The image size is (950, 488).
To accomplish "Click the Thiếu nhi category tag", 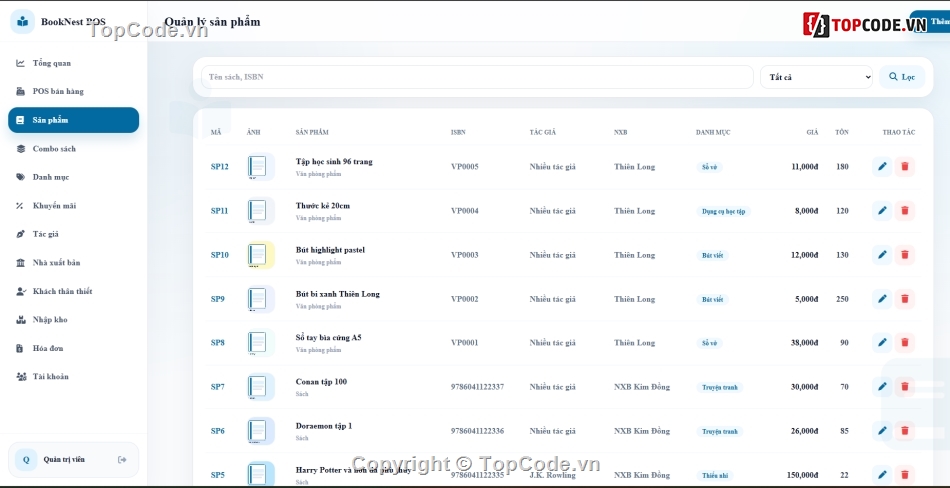I will (x=714, y=476).
